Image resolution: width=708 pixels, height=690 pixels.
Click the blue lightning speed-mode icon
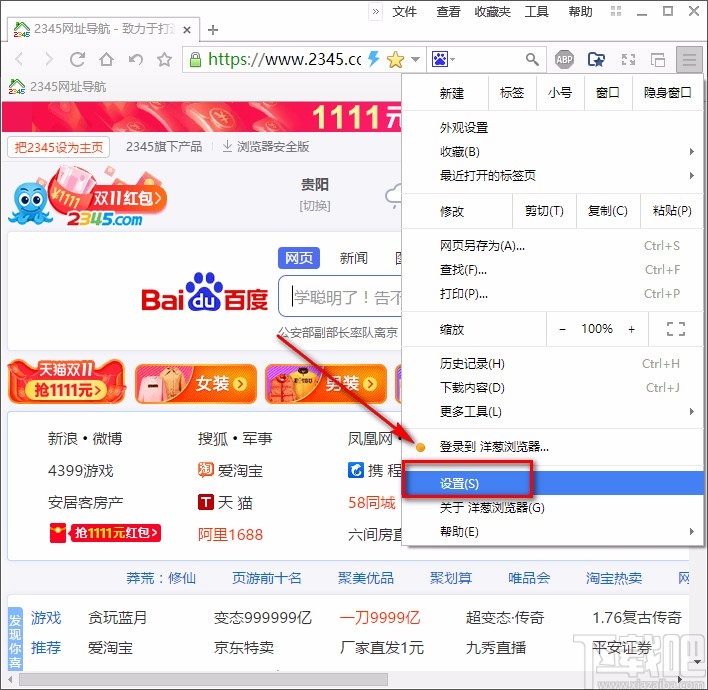tap(373, 59)
